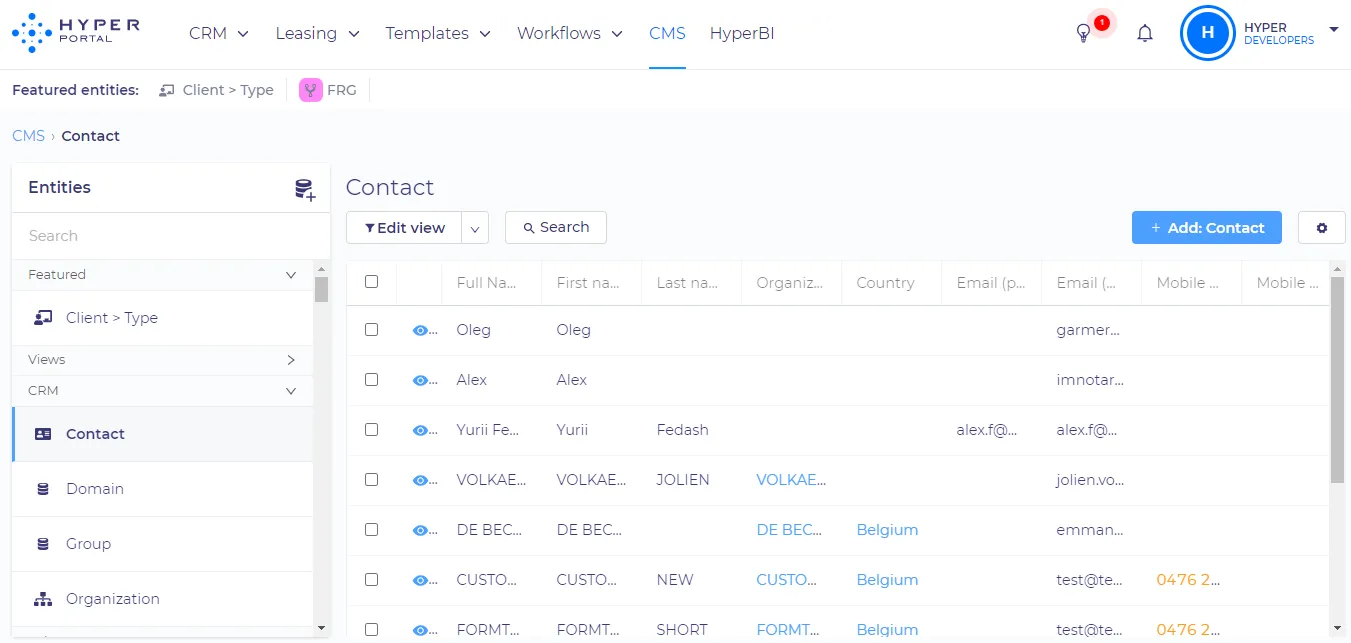
Task: View the Yurii contact via eye icon
Action: tap(421, 430)
